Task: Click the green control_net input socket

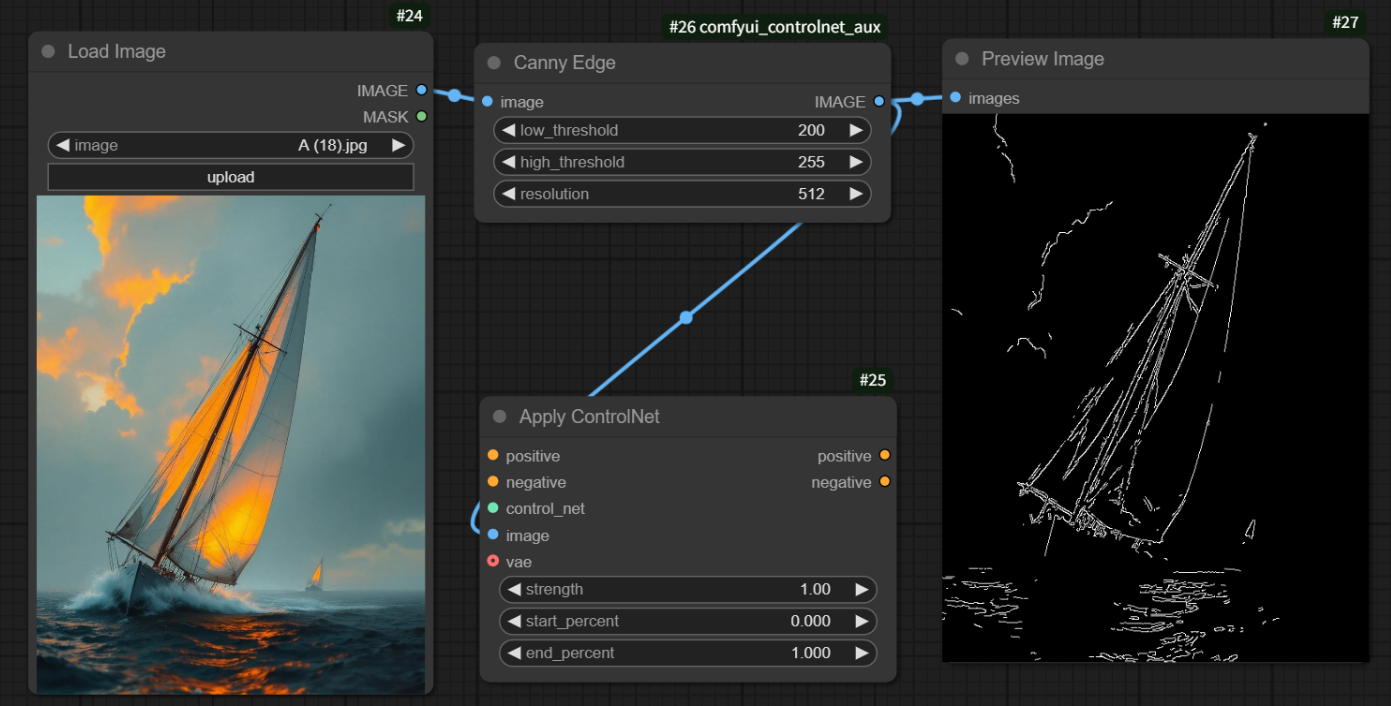Action: click(493, 508)
